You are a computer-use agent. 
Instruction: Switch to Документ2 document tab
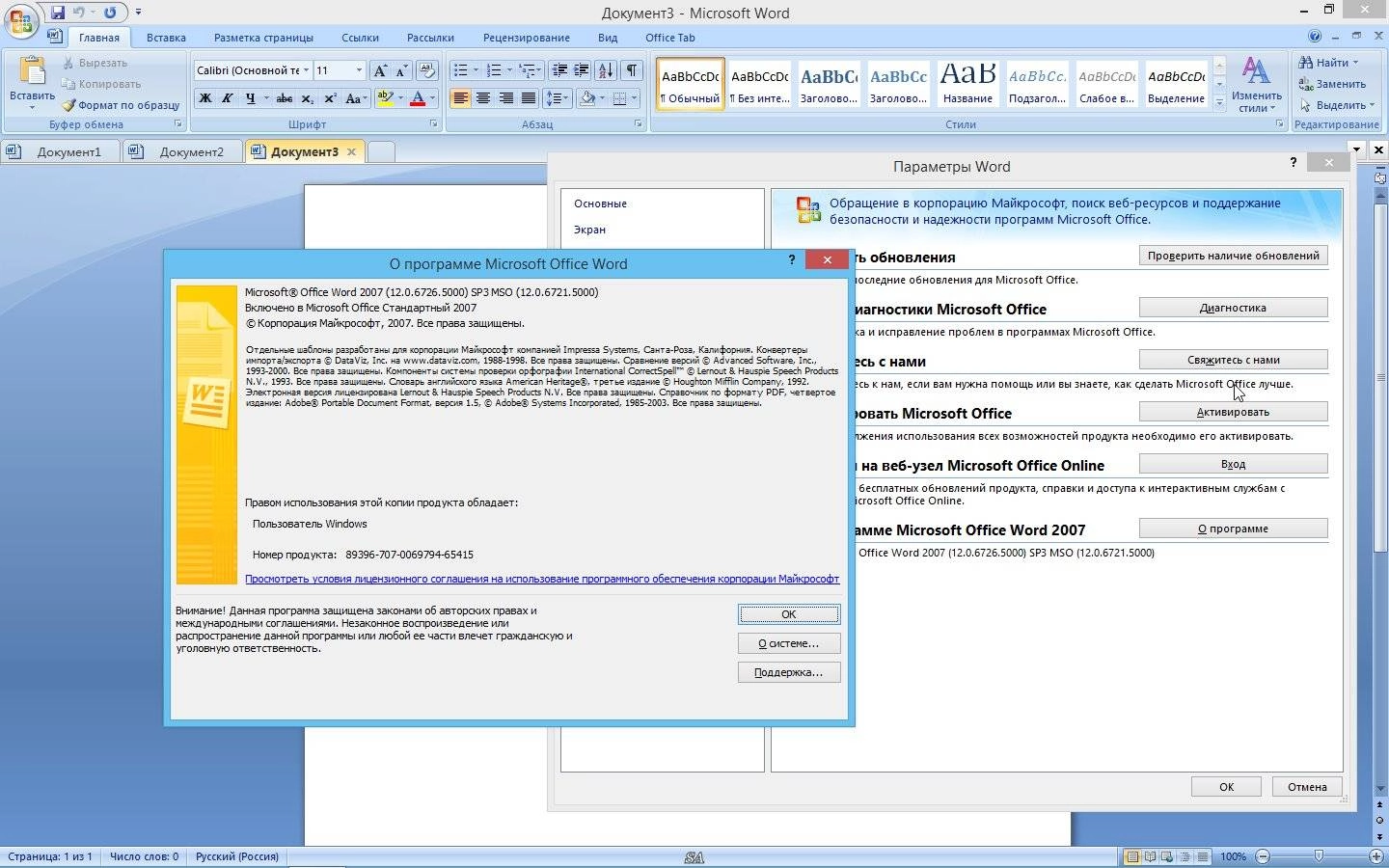click(182, 151)
